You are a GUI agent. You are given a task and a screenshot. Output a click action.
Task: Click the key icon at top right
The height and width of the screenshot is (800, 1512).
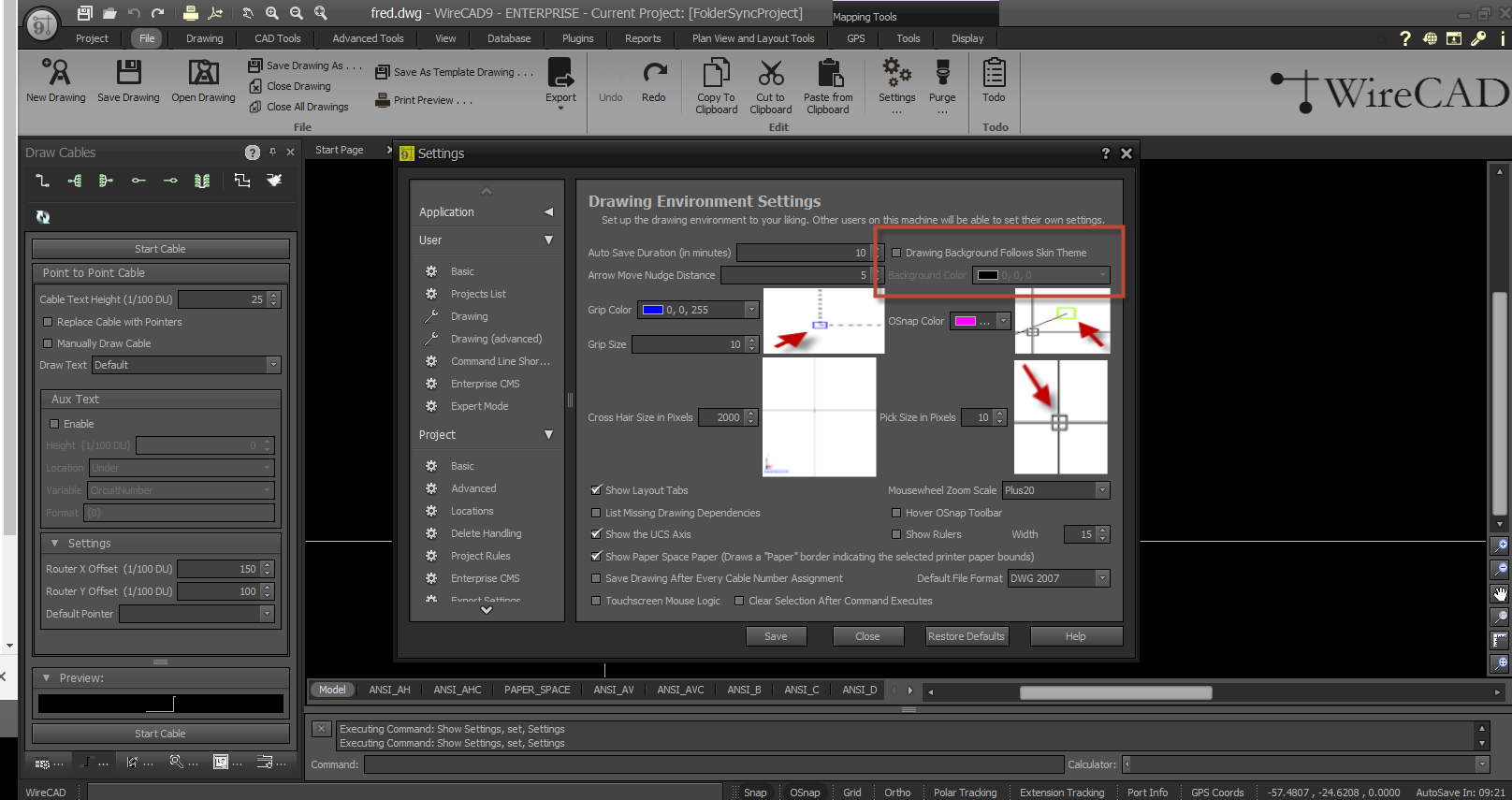(1478, 38)
